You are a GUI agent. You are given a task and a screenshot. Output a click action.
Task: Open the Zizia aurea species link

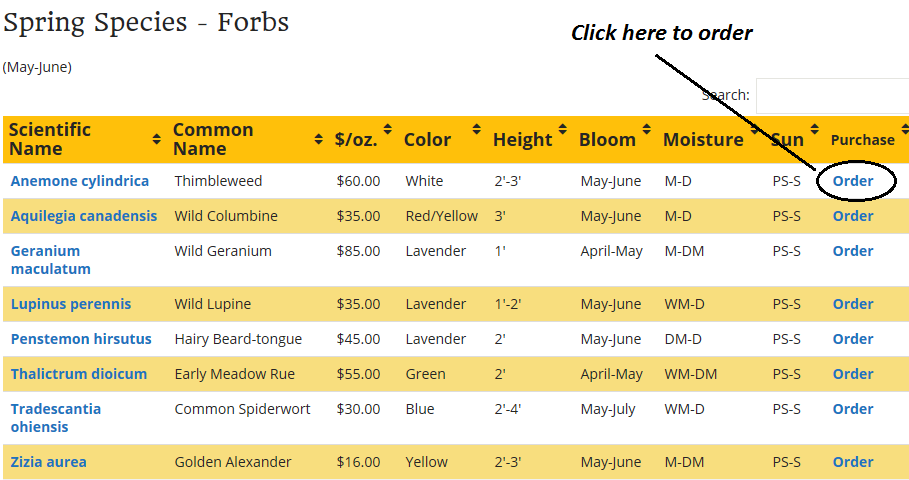[48, 462]
